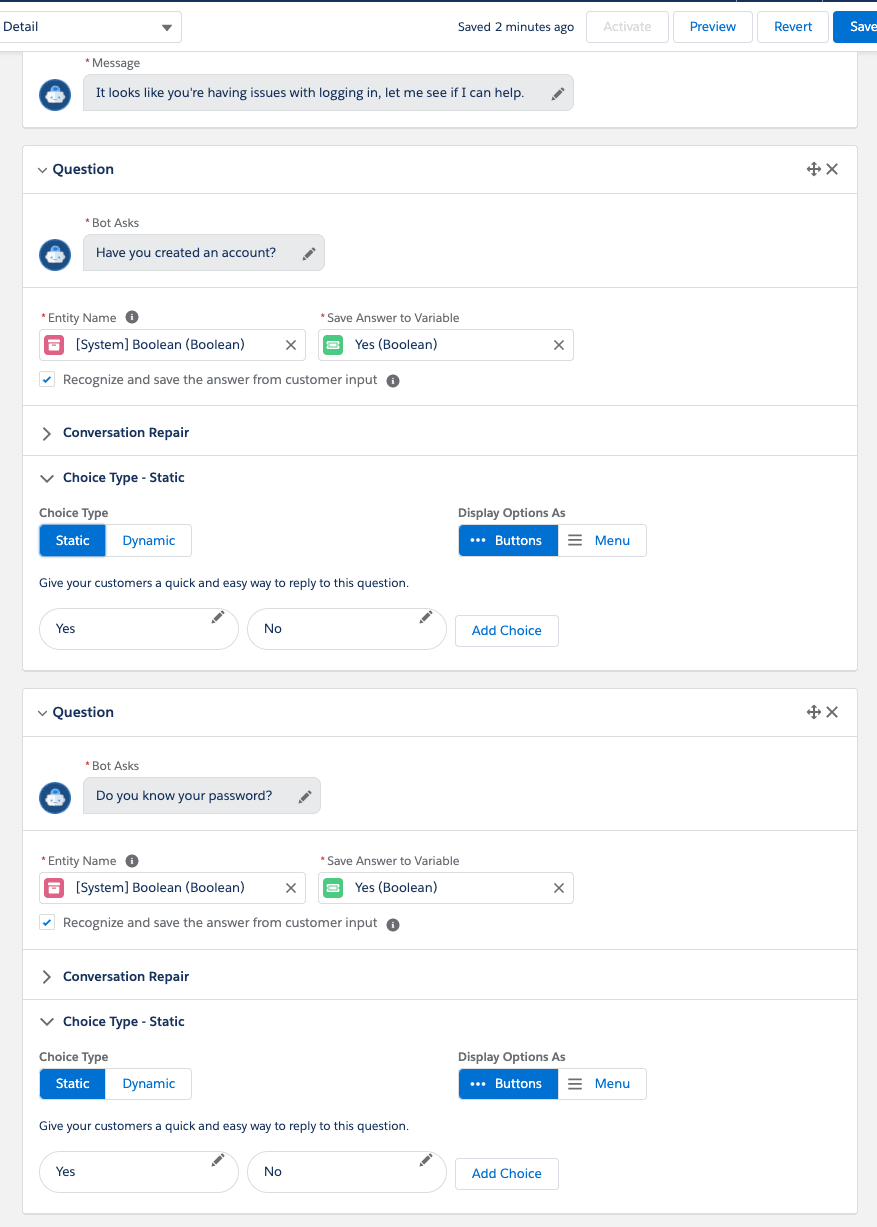The image size is (877, 1227).
Task: Edit the 'Have you created an account?' question
Action: click(308, 253)
